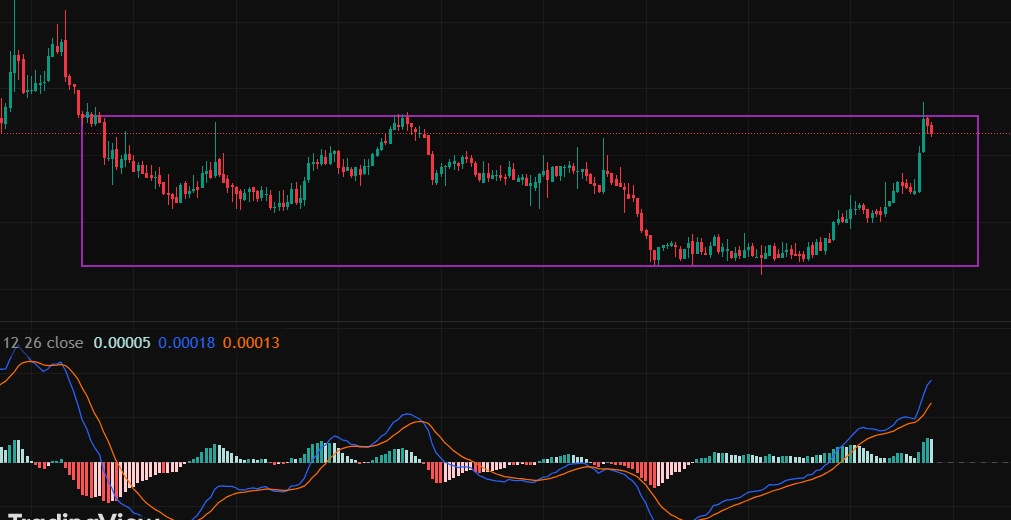The width and height of the screenshot is (1011, 520).
Task: Select the blue MACD value 0.00018
Action: [187, 343]
